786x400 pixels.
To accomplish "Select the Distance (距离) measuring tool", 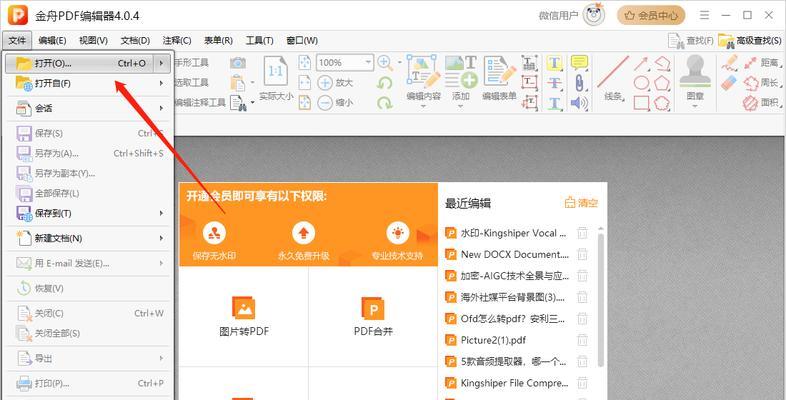I will (x=762, y=63).
